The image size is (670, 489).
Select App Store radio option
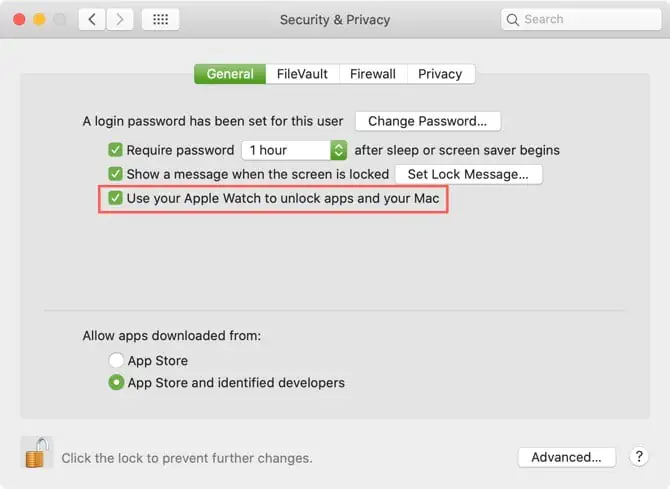point(117,360)
